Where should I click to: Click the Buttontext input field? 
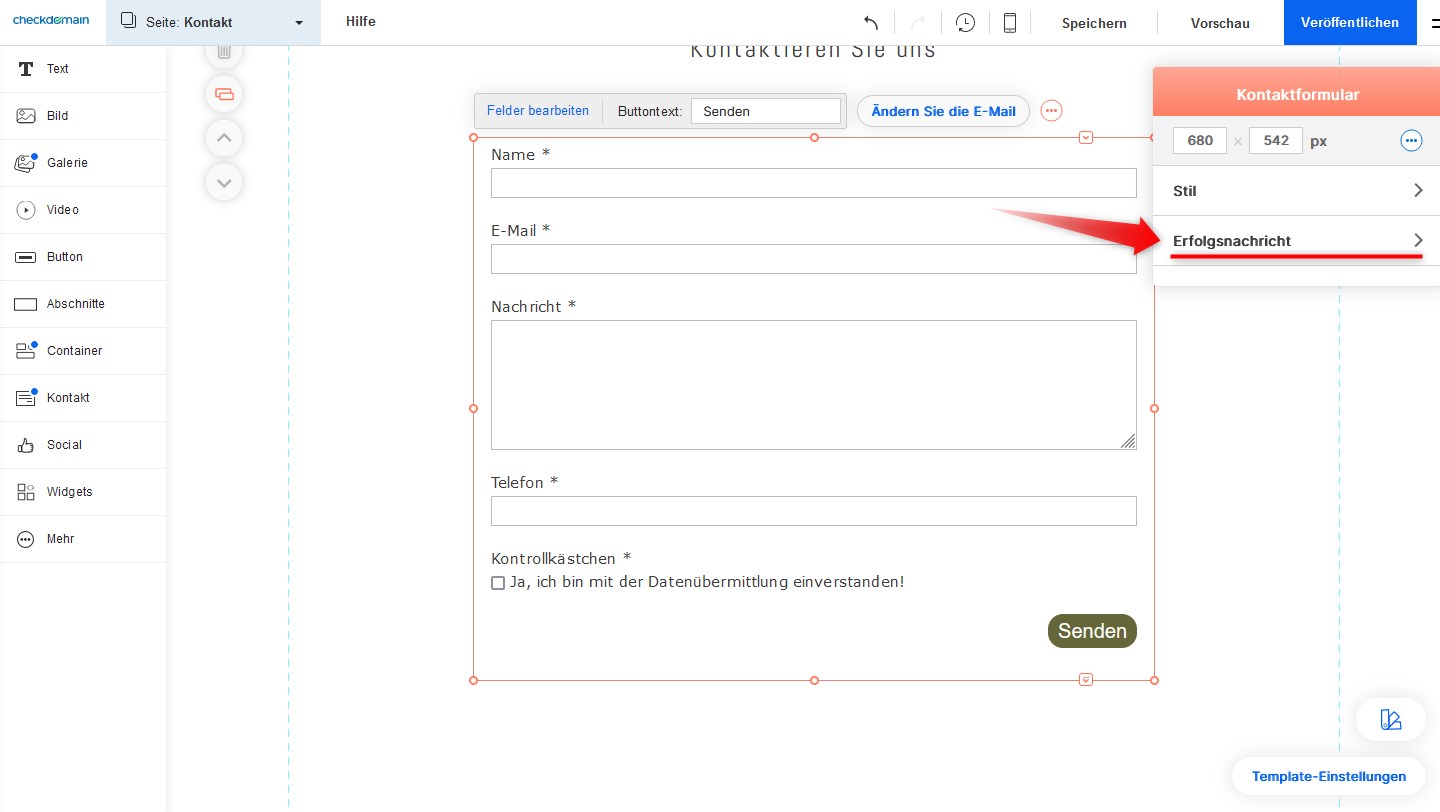pyautogui.click(x=765, y=111)
